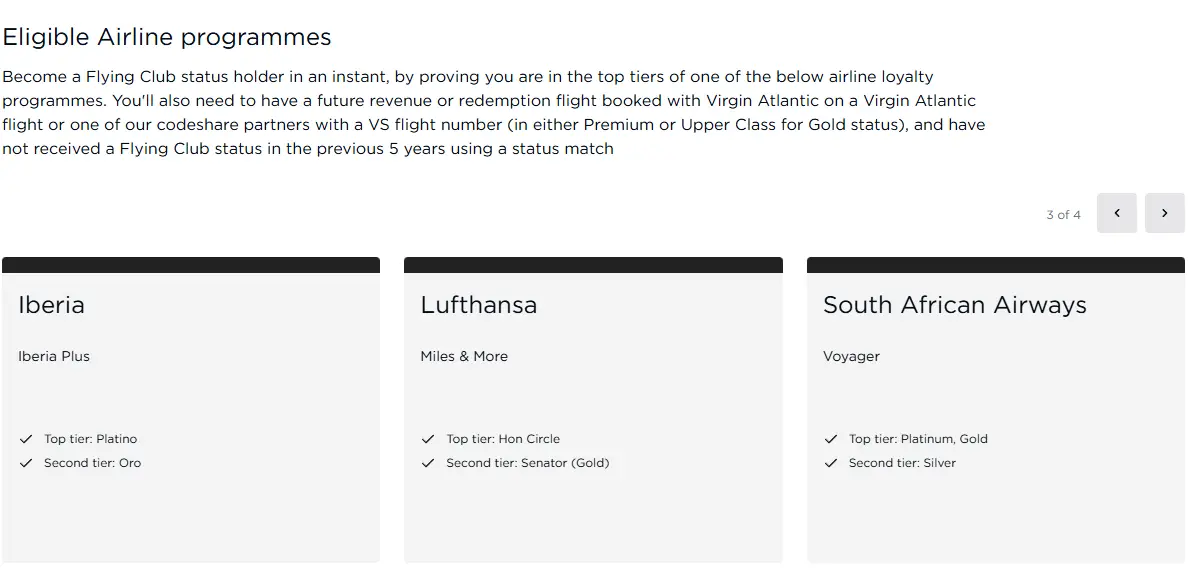Click checkmark next to Senator (Gold)
Screen dimensions: 1199x577
point(428,463)
